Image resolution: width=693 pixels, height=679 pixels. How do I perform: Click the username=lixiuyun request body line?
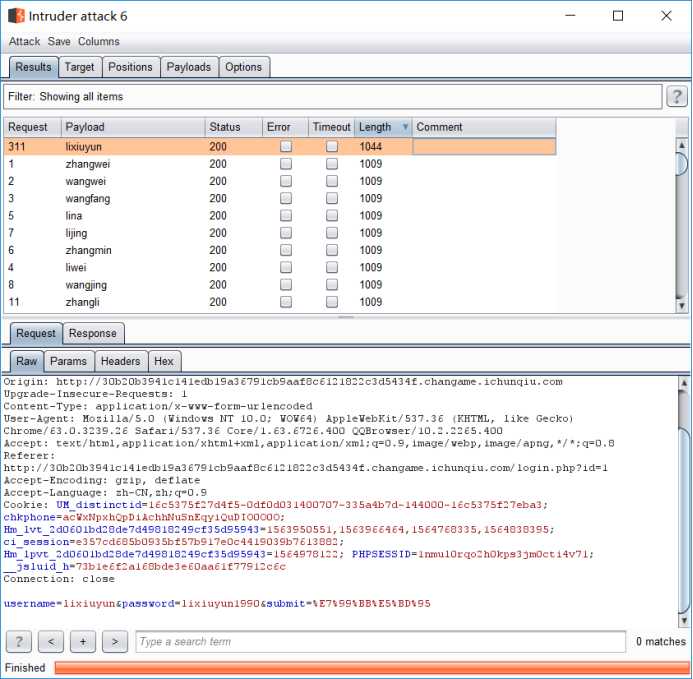point(217,603)
